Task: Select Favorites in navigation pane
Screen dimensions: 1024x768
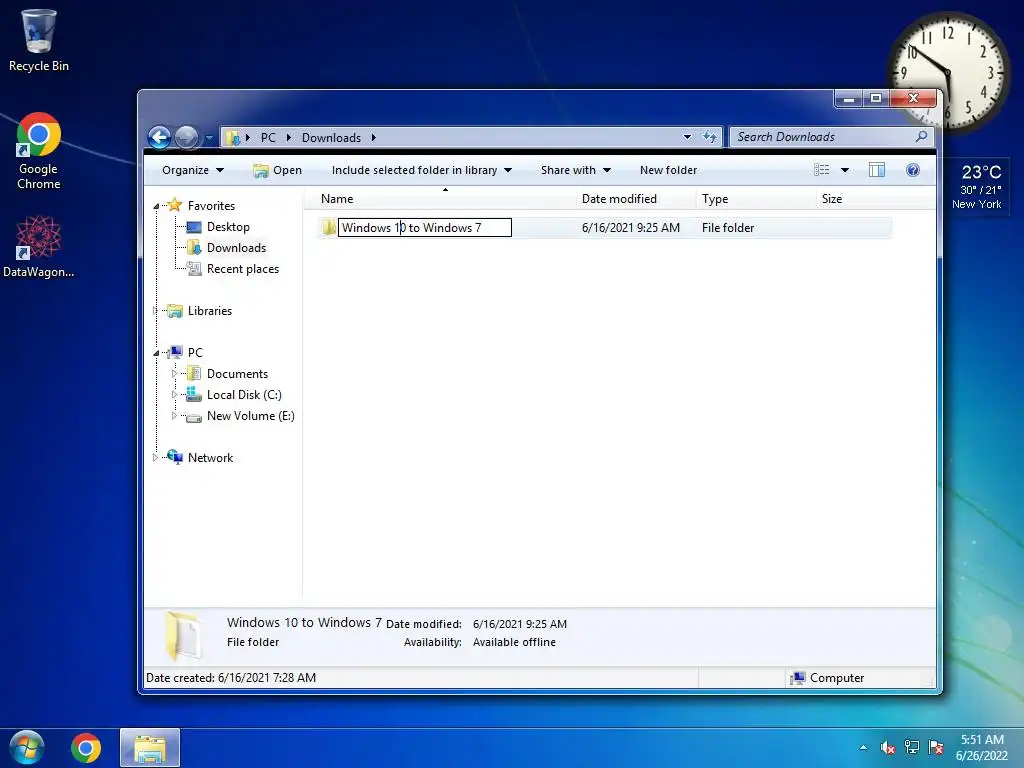Action: tap(211, 206)
